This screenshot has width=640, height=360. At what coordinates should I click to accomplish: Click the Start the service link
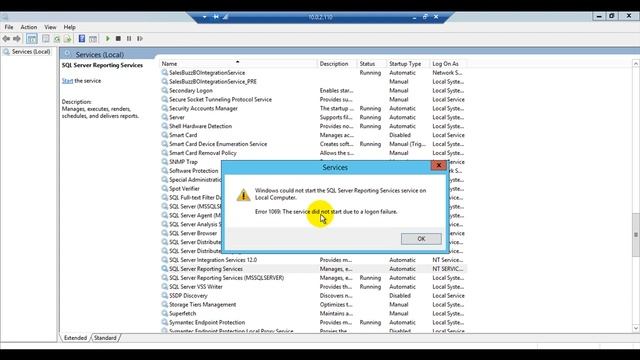point(67,81)
